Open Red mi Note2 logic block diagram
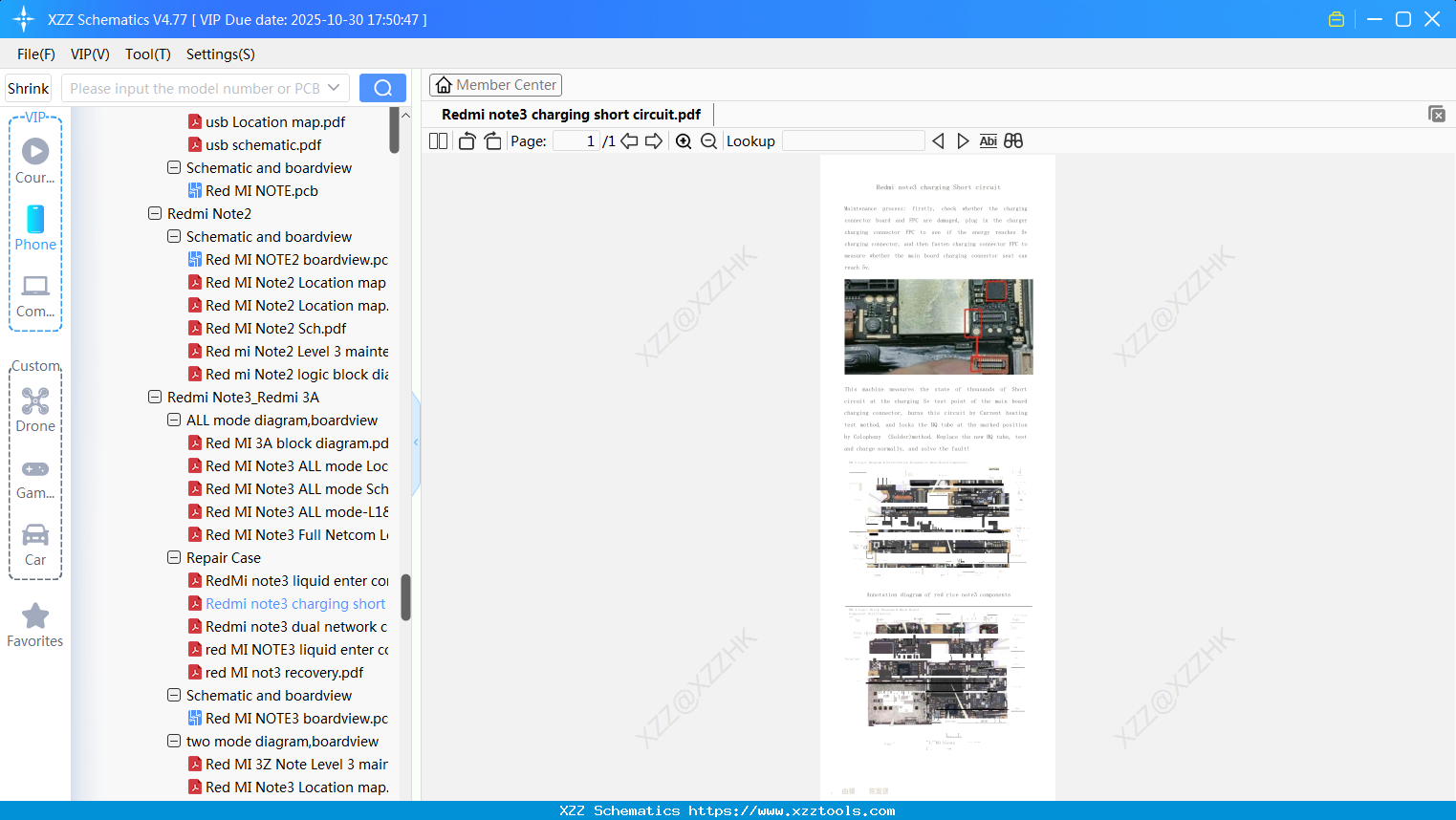The height and width of the screenshot is (820, 1456). pos(288,375)
